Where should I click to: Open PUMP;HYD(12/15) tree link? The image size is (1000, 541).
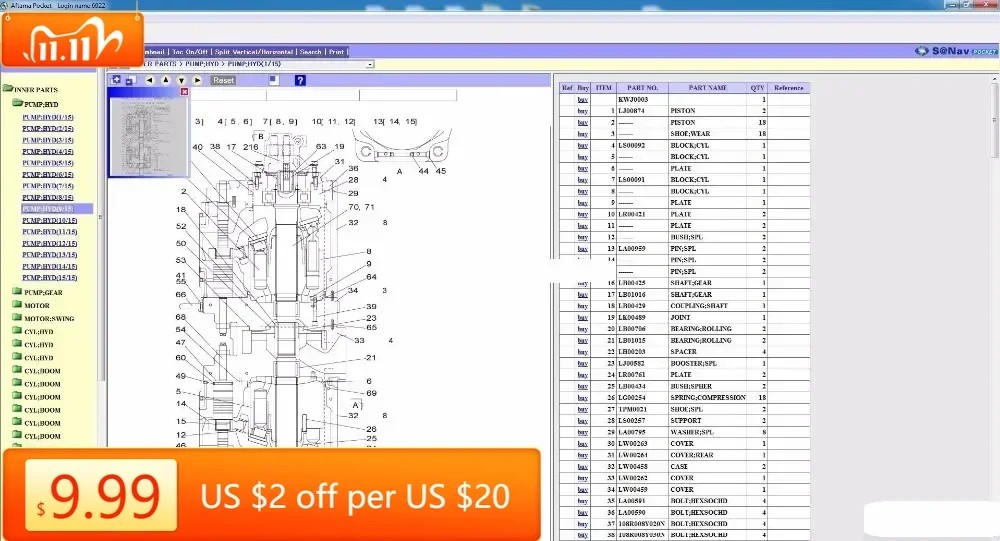pyautogui.click(x=50, y=243)
